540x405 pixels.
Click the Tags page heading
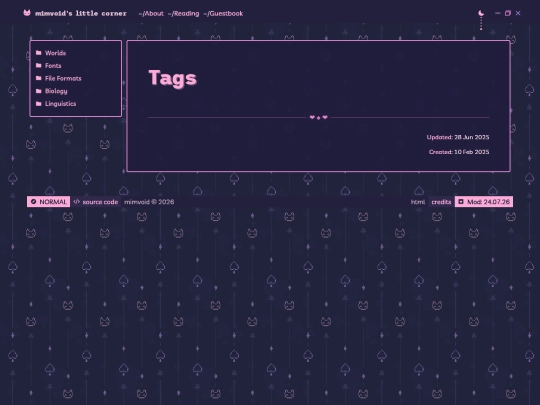[173, 78]
